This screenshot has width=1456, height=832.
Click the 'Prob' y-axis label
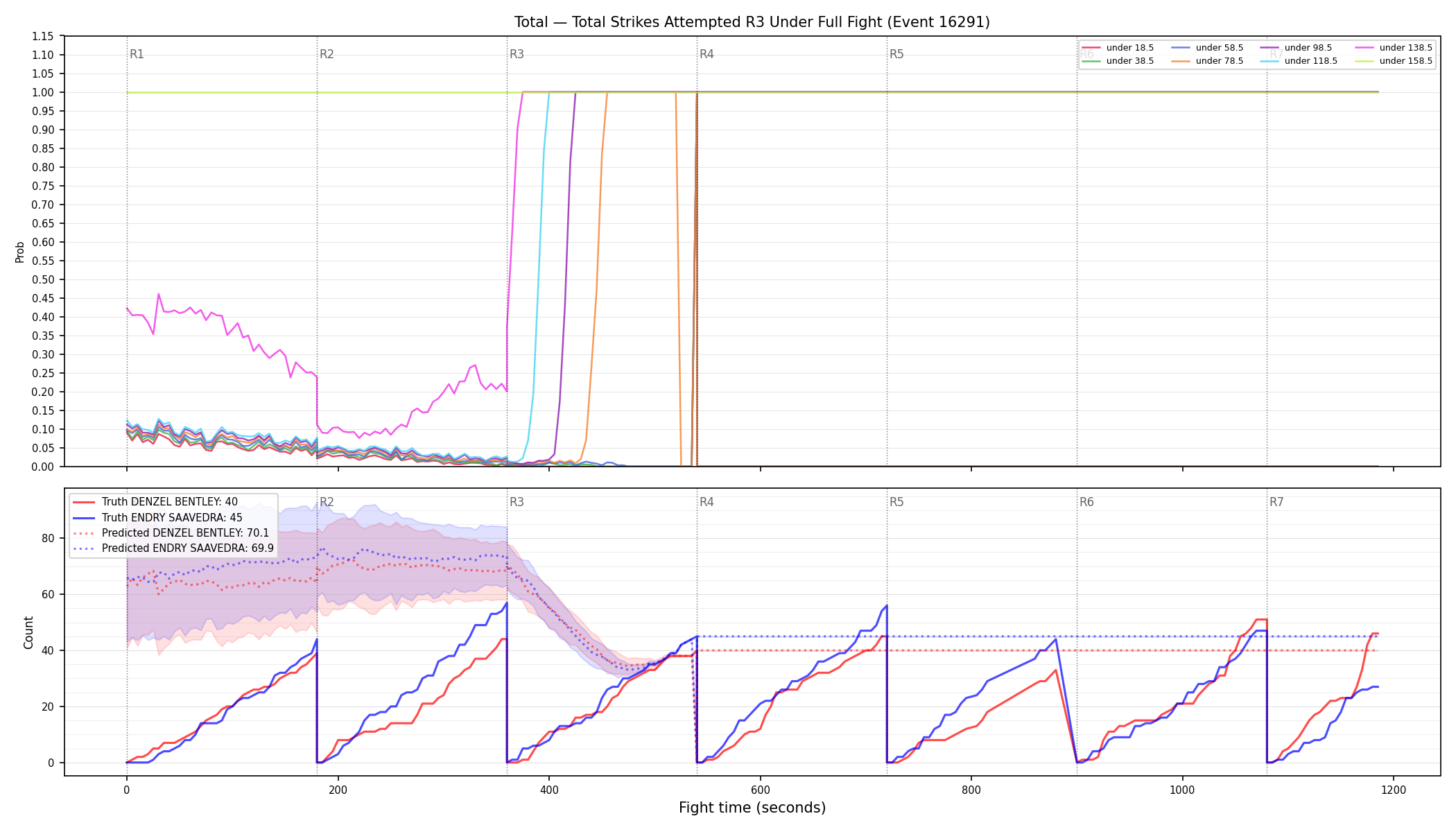(x=20, y=252)
